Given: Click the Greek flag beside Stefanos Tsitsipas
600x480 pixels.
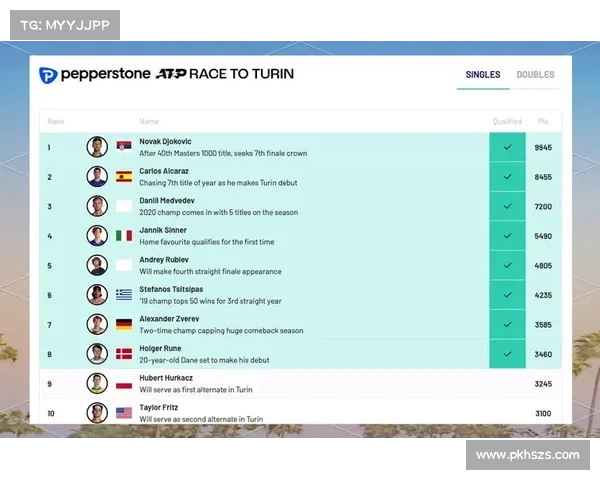Looking at the screenshot, I should click(x=124, y=295).
